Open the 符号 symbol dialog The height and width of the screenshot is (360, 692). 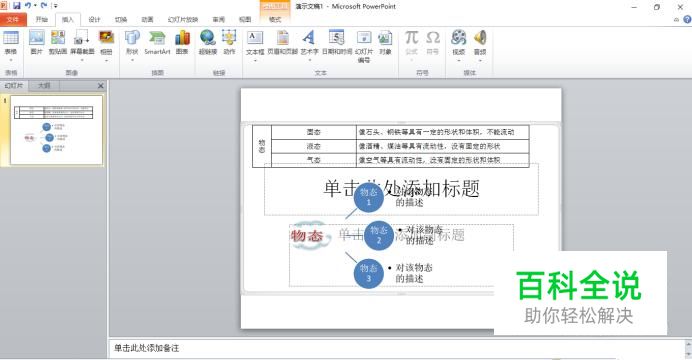pyautogui.click(x=432, y=43)
